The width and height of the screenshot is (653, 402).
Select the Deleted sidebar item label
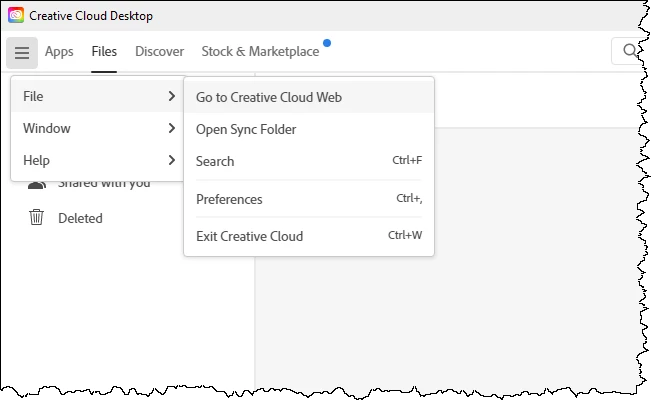(x=80, y=218)
